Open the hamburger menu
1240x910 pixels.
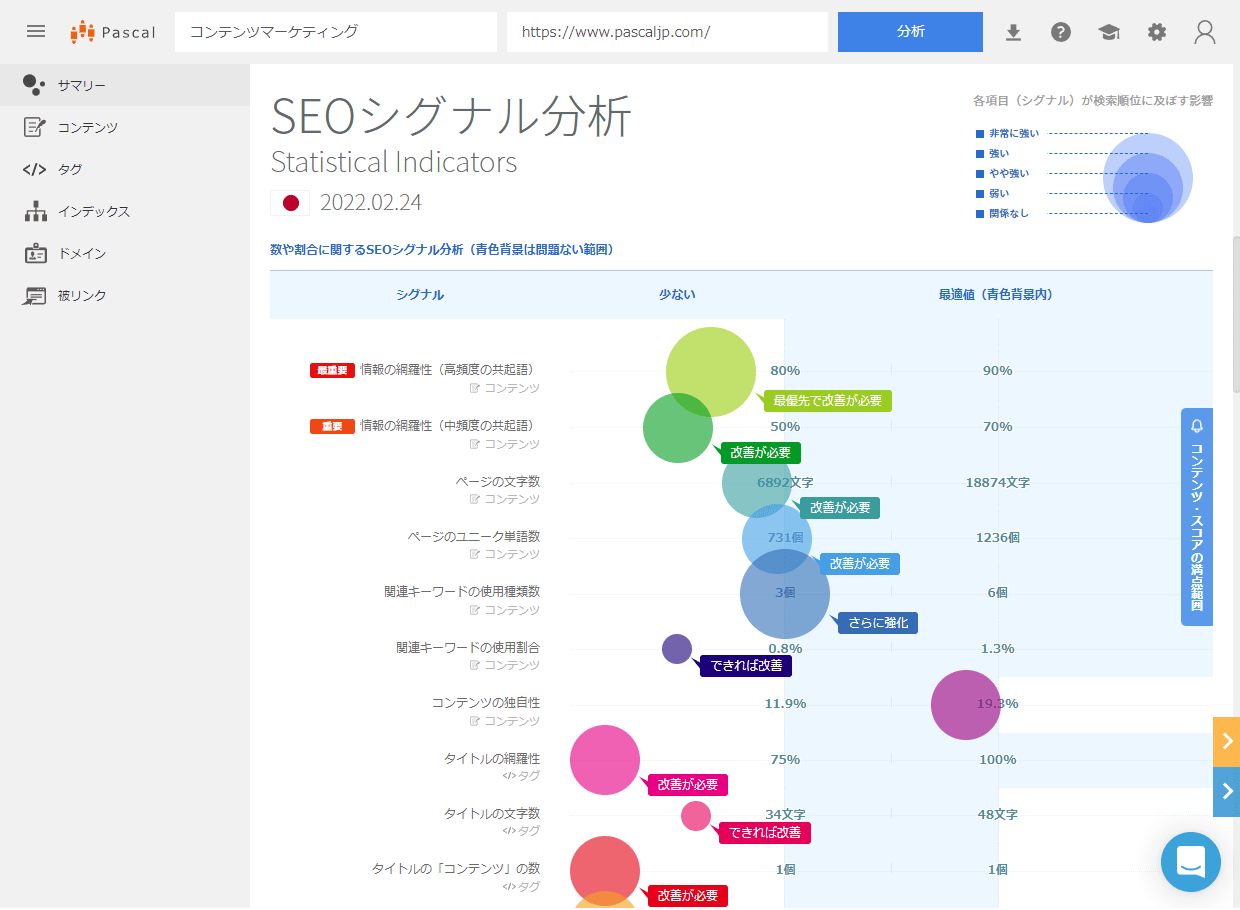click(x=36, y=31)
